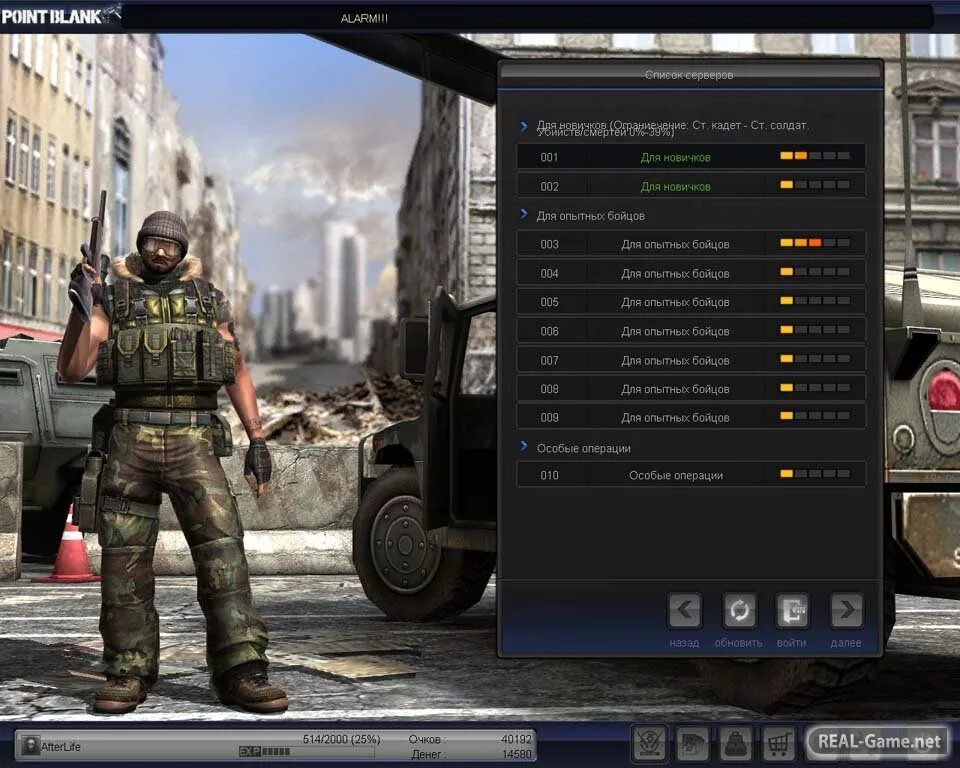Image resolution: width=960 pixels, height=768 pixels.
Task: Go back with the назад arrow icon
Action: [x=684, y=610]
